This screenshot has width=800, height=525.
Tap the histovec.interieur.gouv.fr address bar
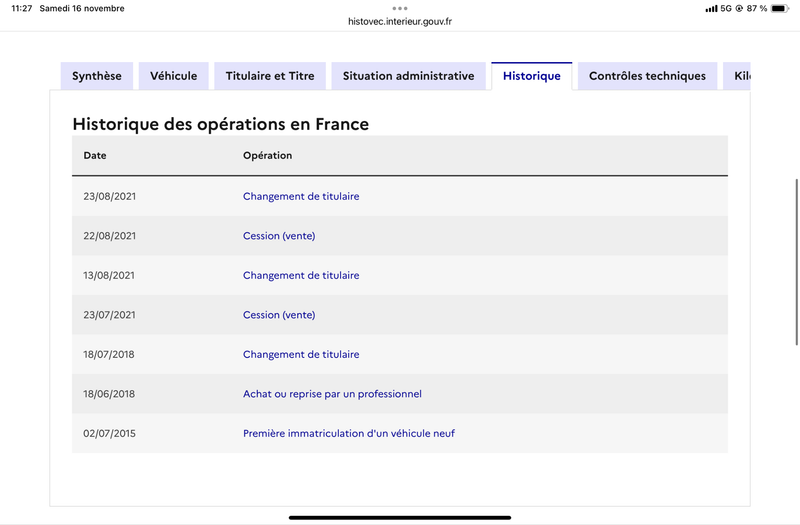pyautogui.click(x=400, y=21)
